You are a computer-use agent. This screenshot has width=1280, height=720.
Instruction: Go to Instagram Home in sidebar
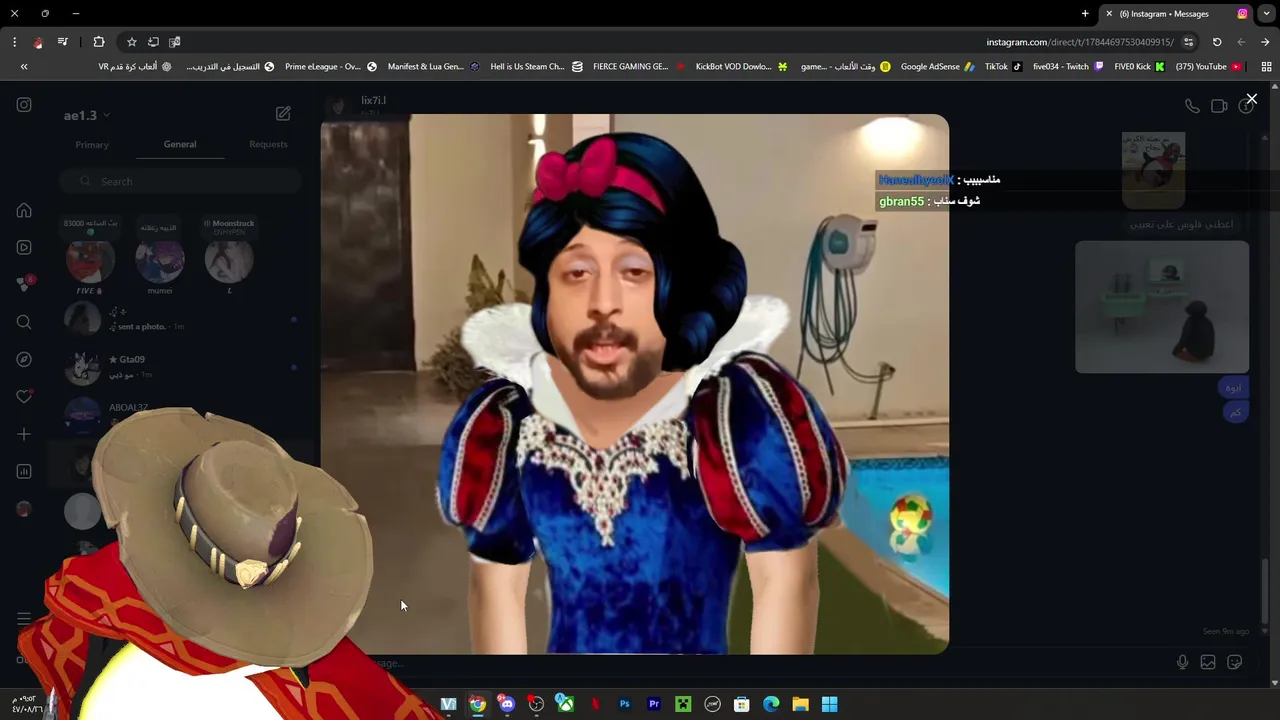coord(24,211)
